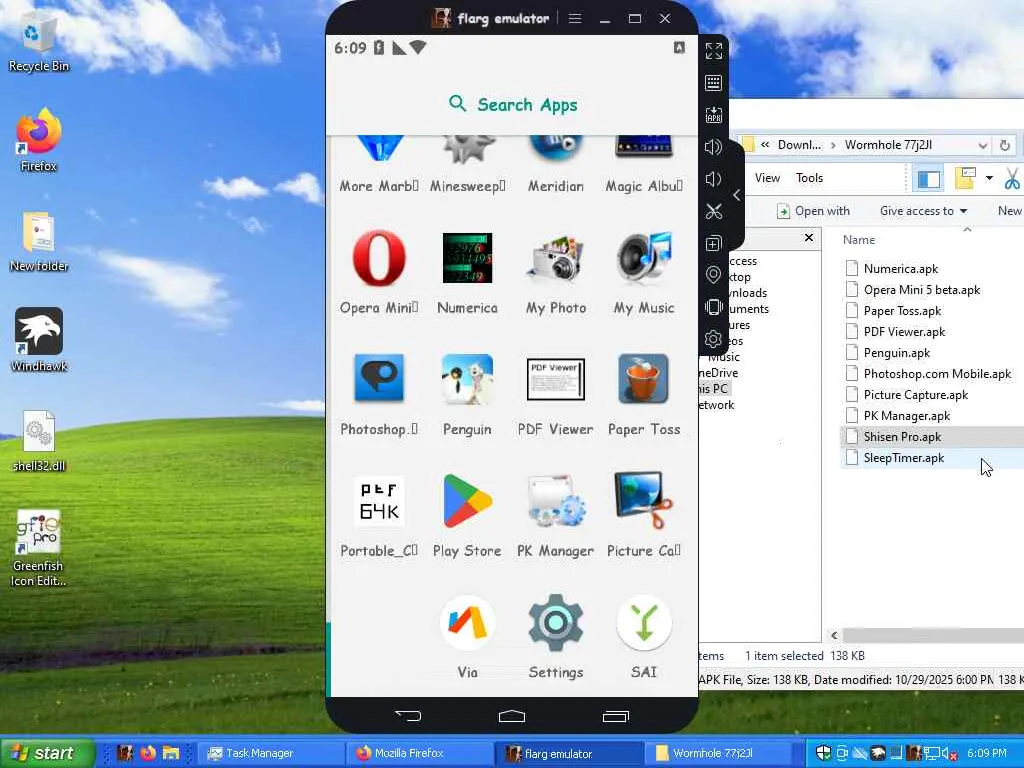Select Paper Toss.apk file
Viewport: 1024px width, 768px height.
point(902,311)
